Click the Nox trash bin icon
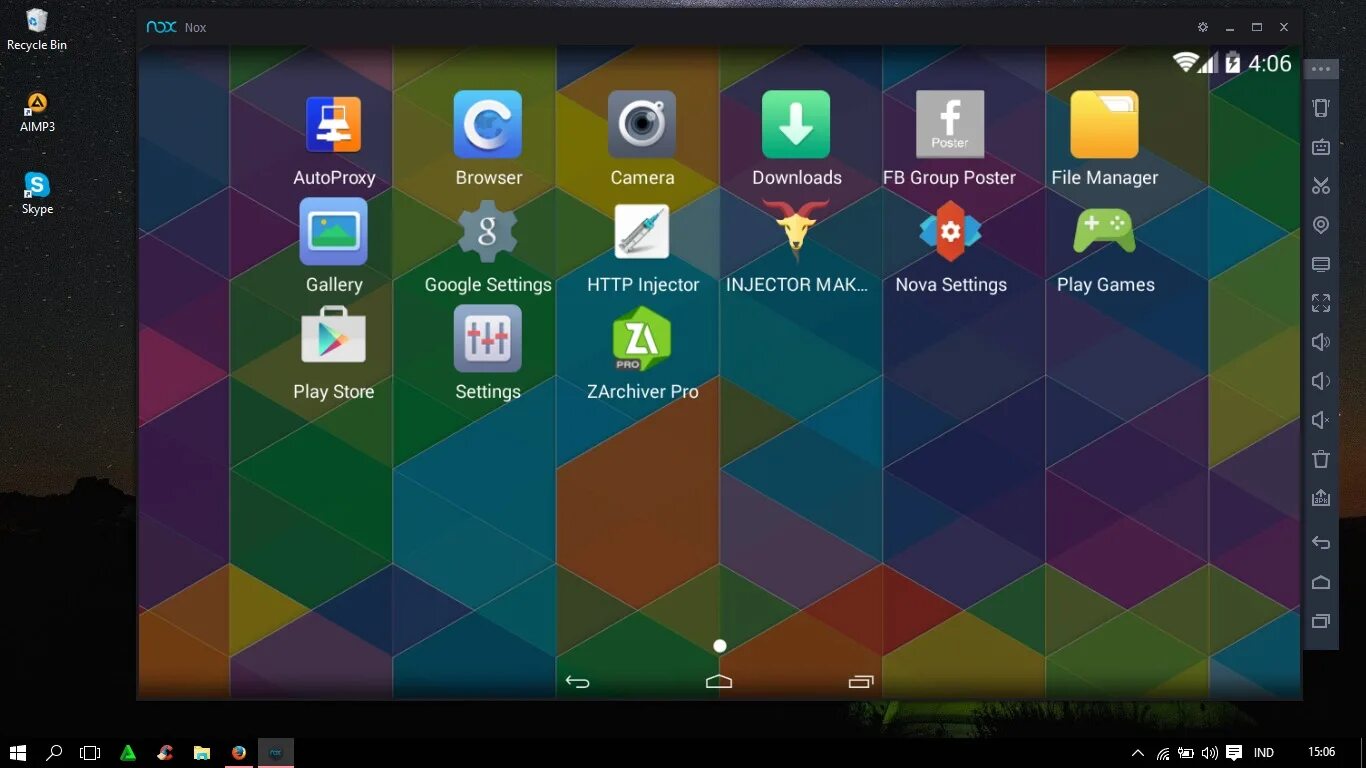Image resolution: width=1366 pixels, height=768 pixels. click(x=1321, y=459)
